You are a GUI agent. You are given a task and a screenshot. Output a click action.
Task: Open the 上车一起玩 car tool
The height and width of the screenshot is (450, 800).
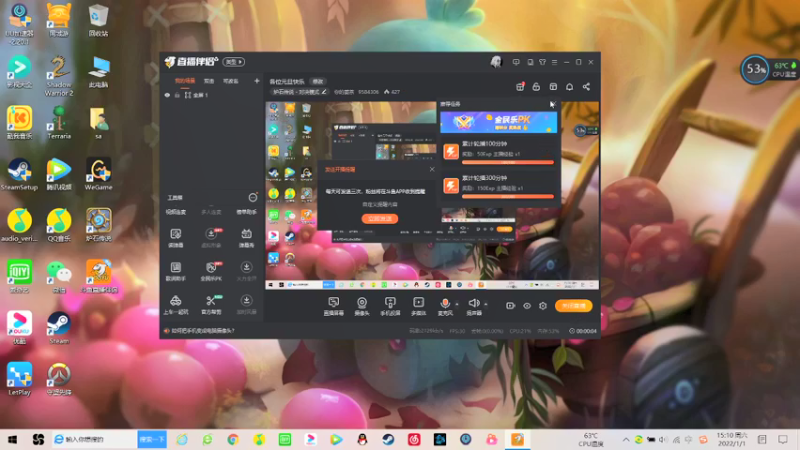click(x=176, y=305)
